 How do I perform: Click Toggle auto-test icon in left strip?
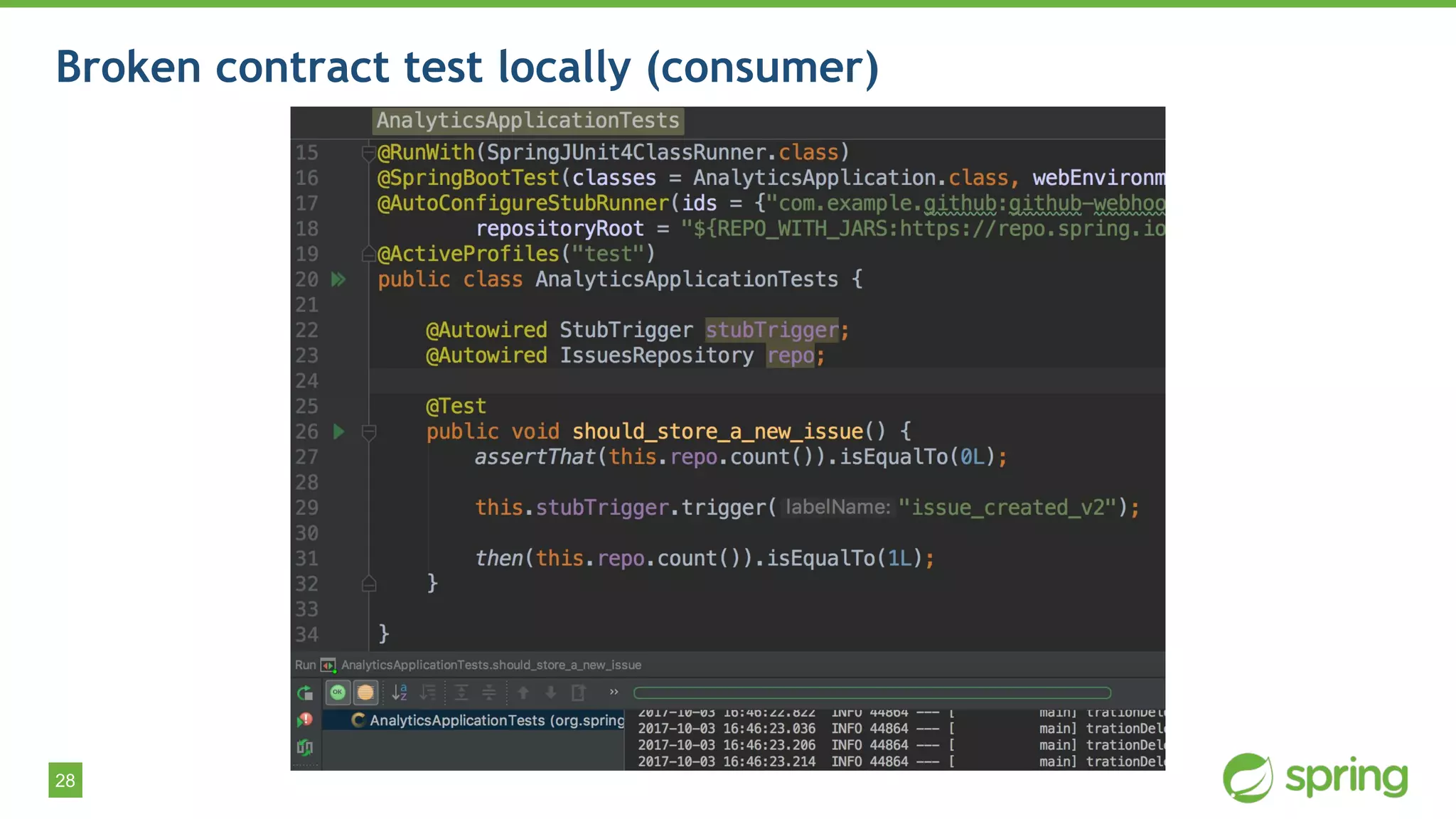tap(305, 747)
